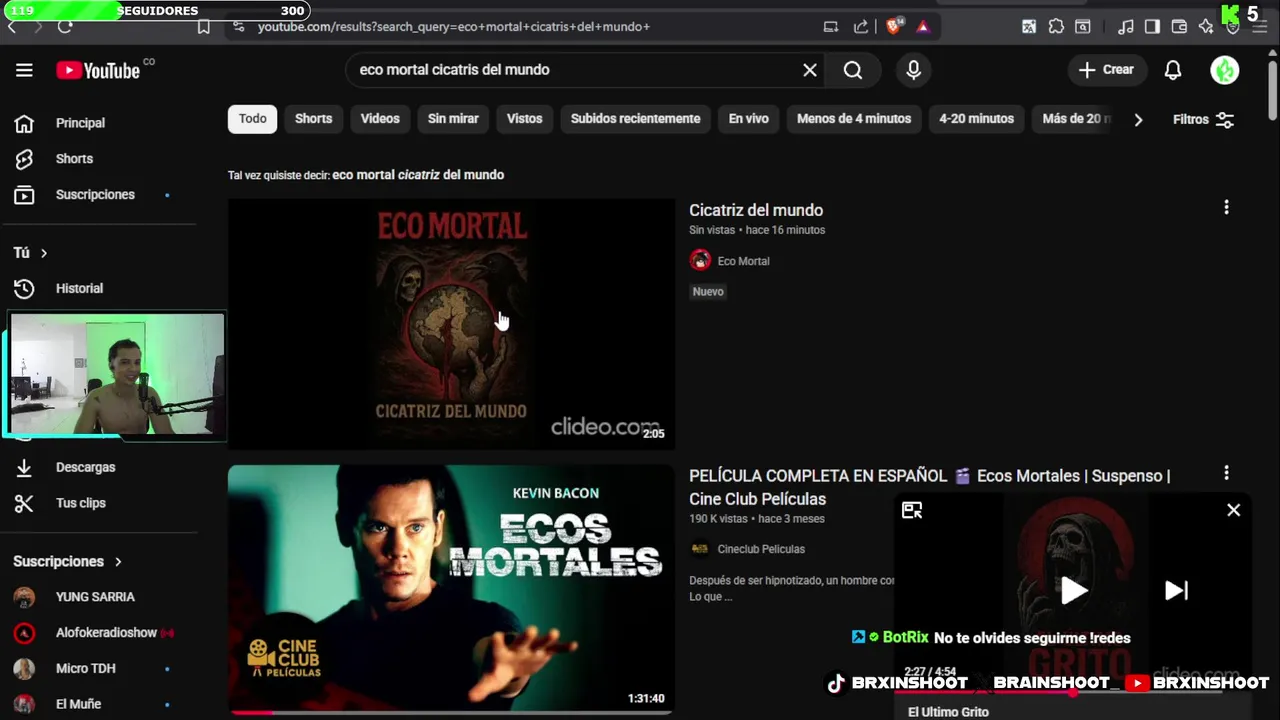The height and width of the screenshot is (720, 1280).
Task: Open the Cineclub Peliculas channel link
Action: coord(761,549)
